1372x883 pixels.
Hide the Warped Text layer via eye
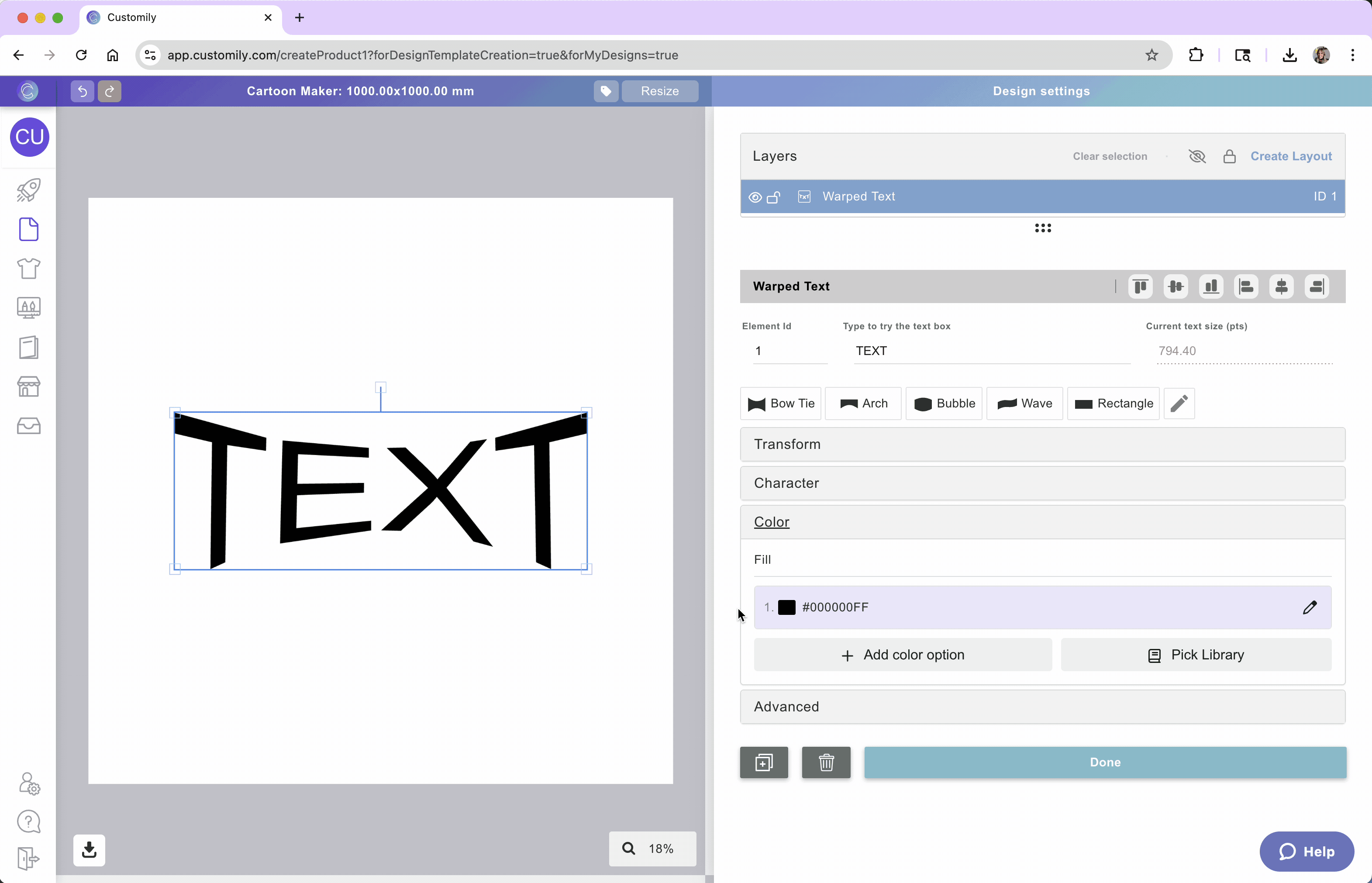[755, 197]
